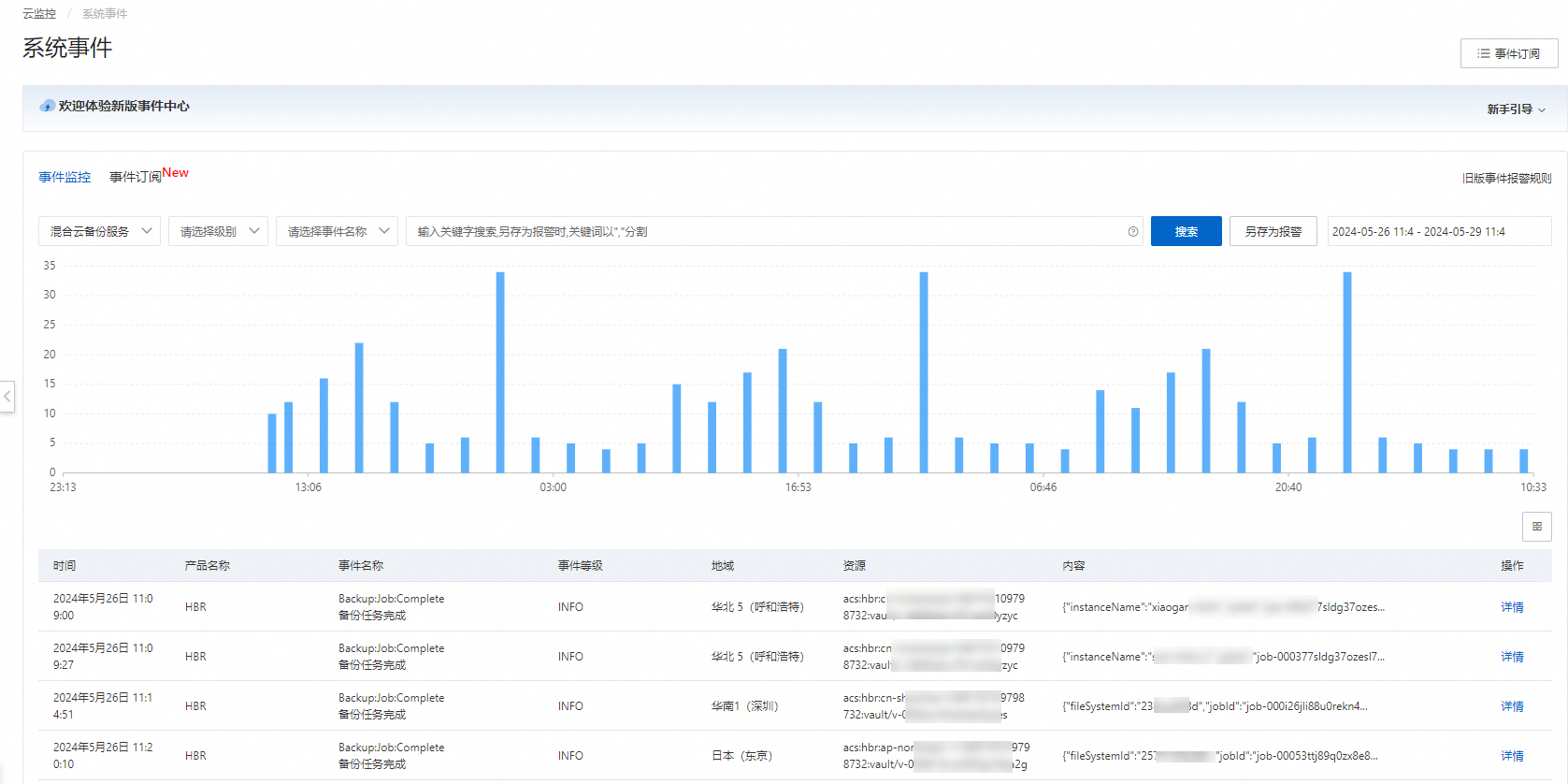Click the 地域 column header
The image size is (1568, 784).
click(723, 566)
